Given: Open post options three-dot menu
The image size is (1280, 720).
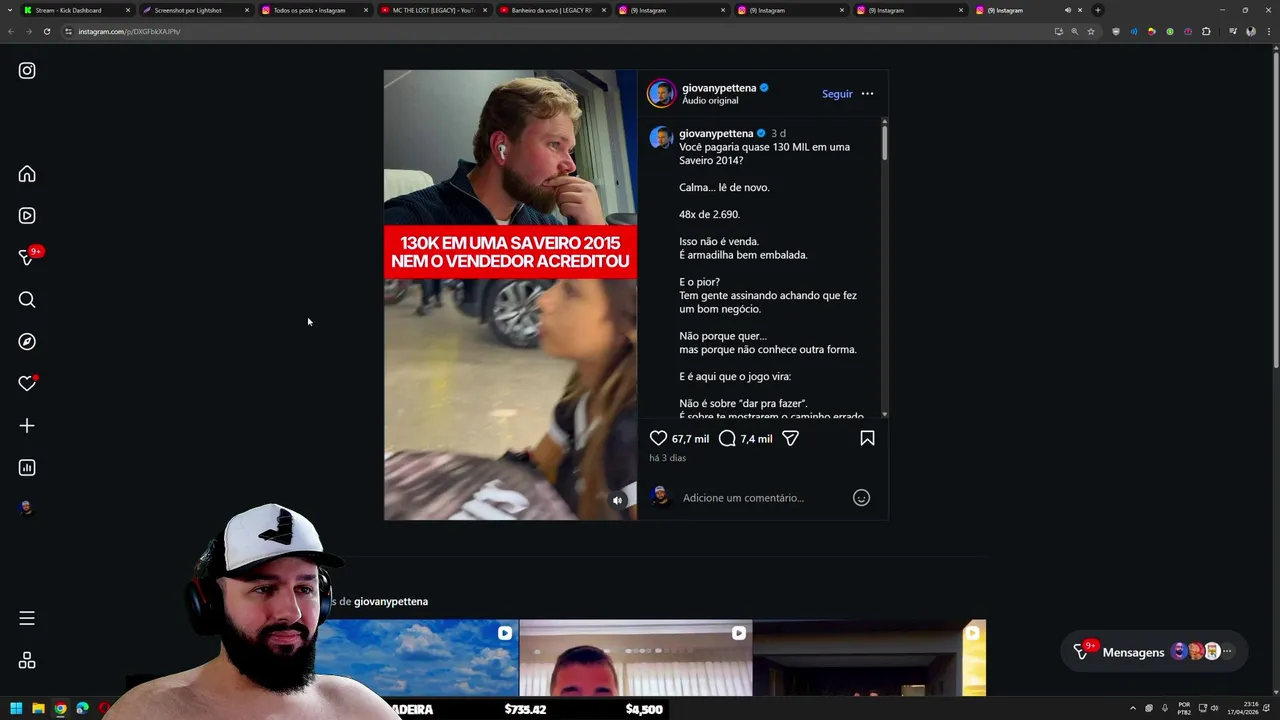Looking at the screenshot, I should [867, 94].
